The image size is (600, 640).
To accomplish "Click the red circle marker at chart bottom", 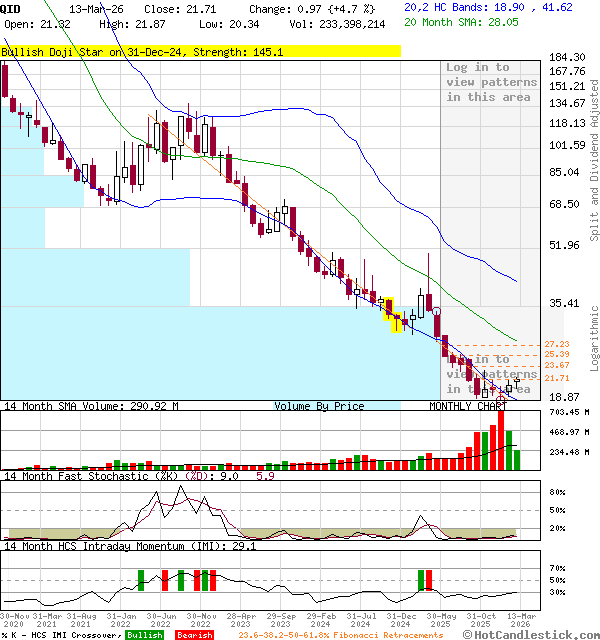I will pos(501,398).
